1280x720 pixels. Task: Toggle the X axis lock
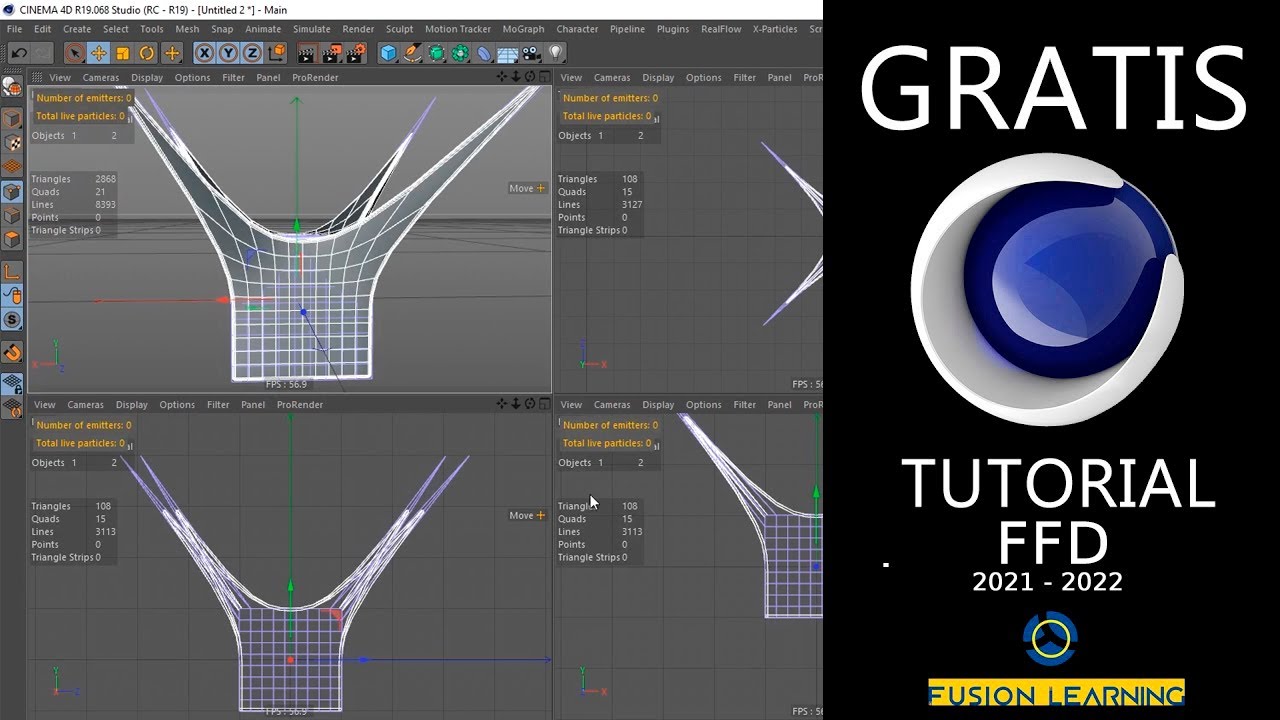coord(205,53)
